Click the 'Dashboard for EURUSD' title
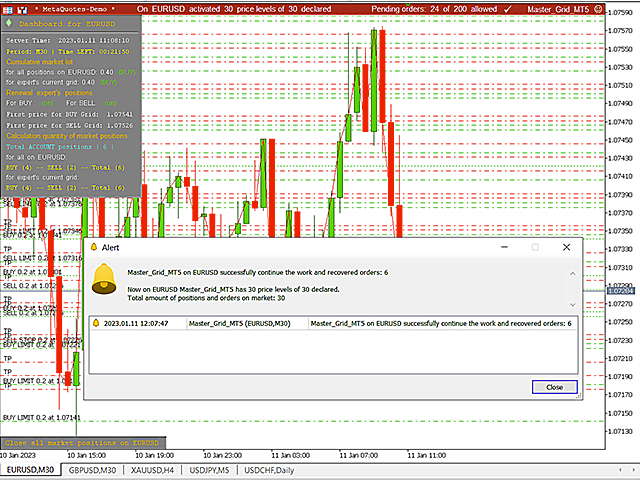 pos(67,24)
